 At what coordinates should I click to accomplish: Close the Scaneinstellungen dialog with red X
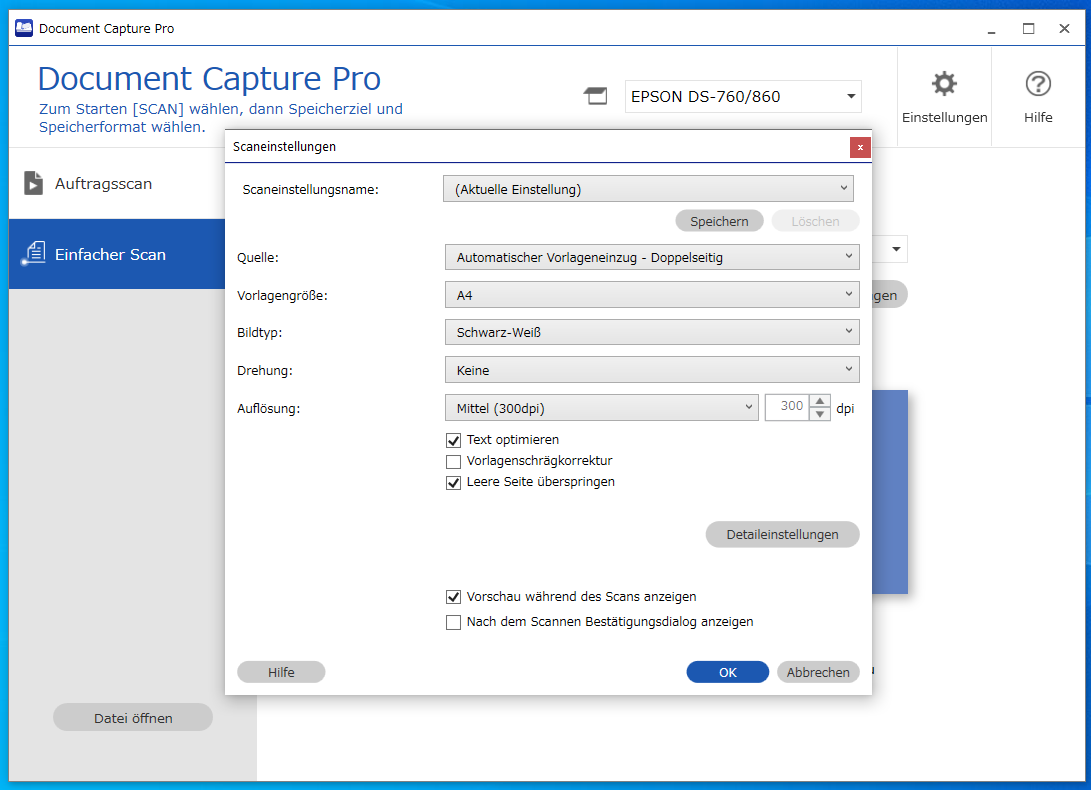(860, 147)
